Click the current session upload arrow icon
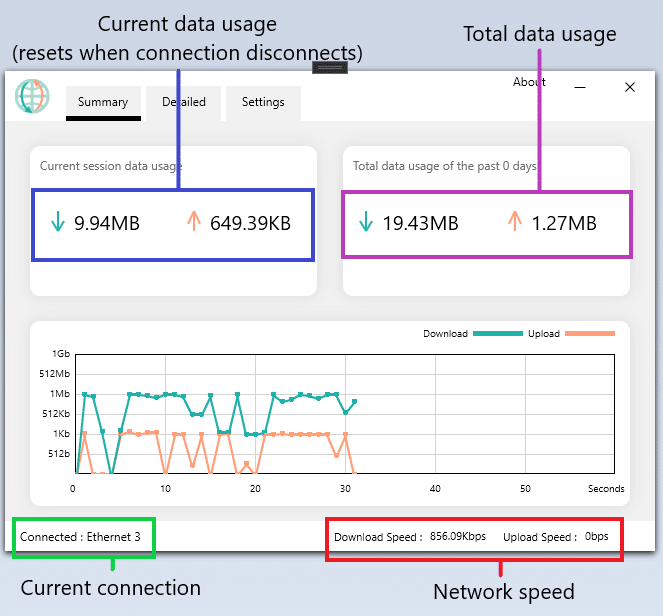The width and height of the screenshot is (663, 616). 194,223
